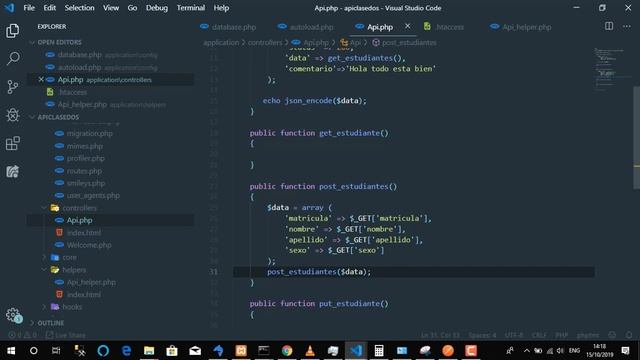Open the Go menu
Image resolution: width=640 pixels, height=360 pixels.
(x=132, y=8)
